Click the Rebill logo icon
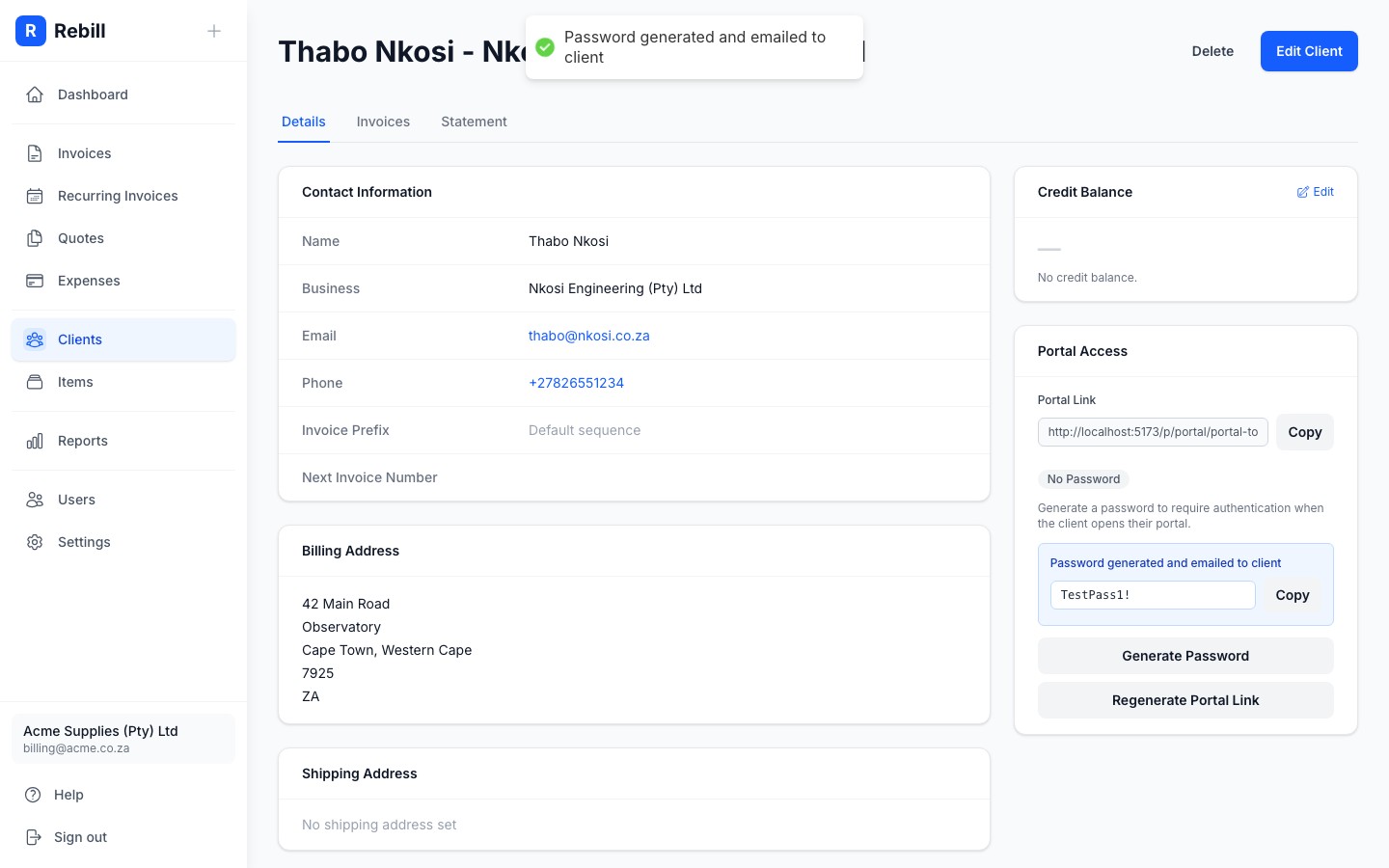 pos(31,31)
